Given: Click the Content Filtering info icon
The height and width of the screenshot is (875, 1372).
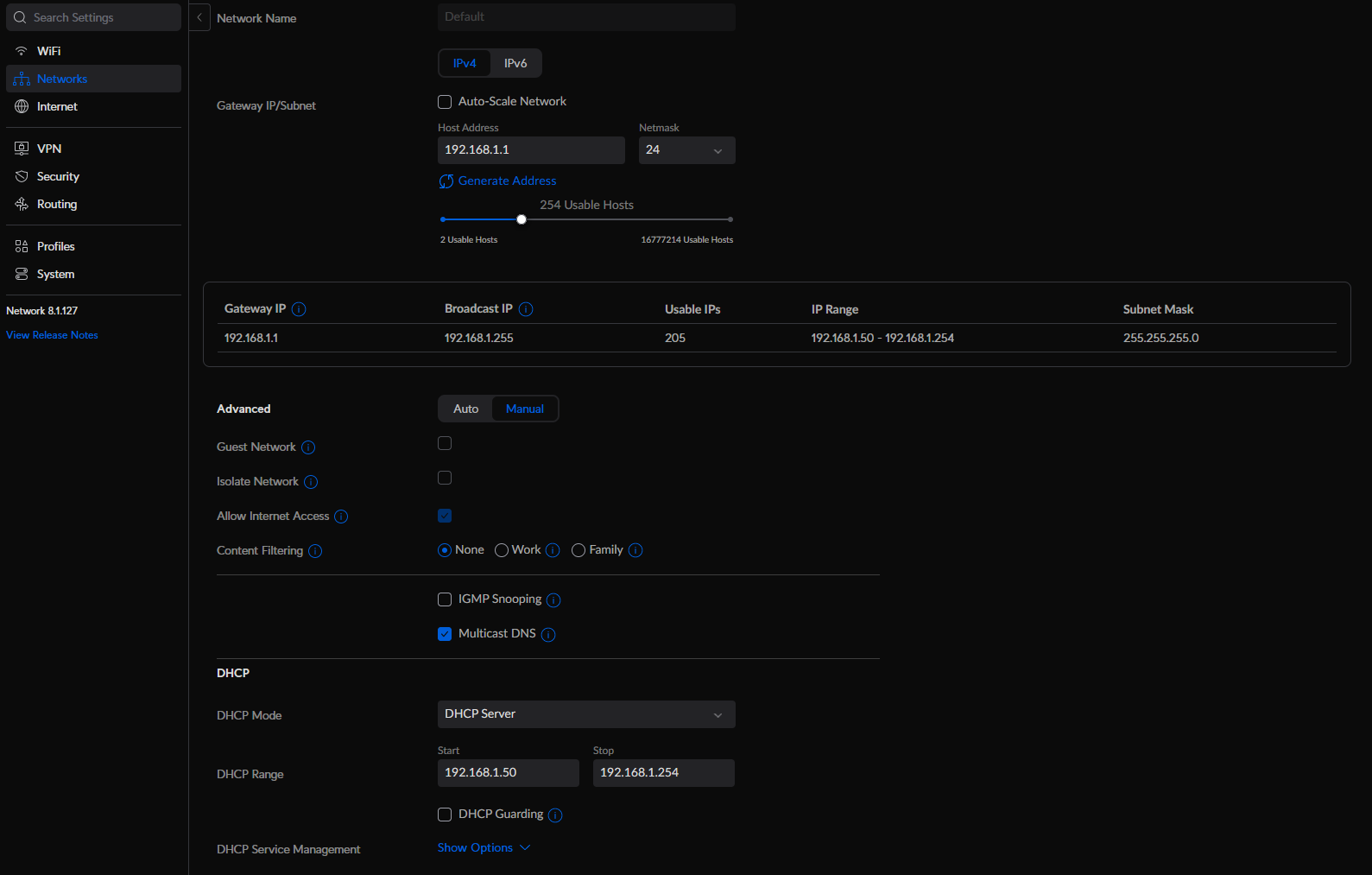Looking at the screenshot, I should click(315, 551).
